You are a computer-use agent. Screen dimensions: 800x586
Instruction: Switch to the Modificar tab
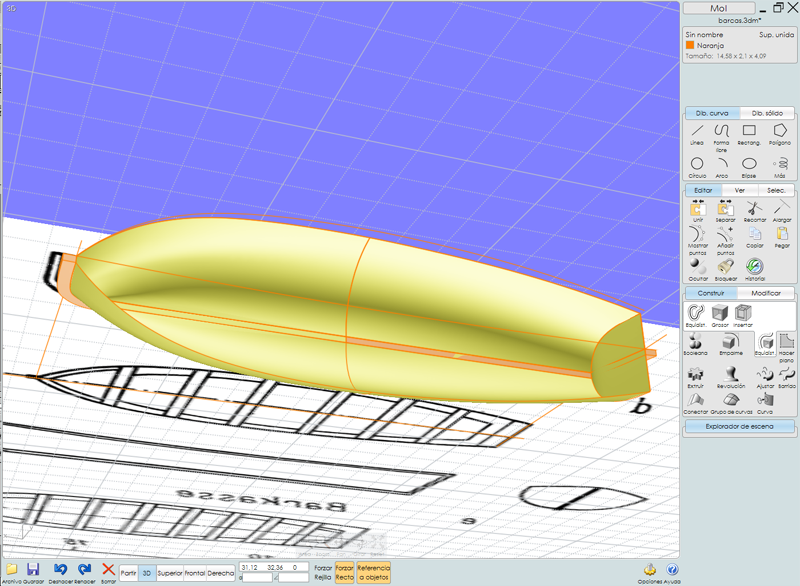766,293
